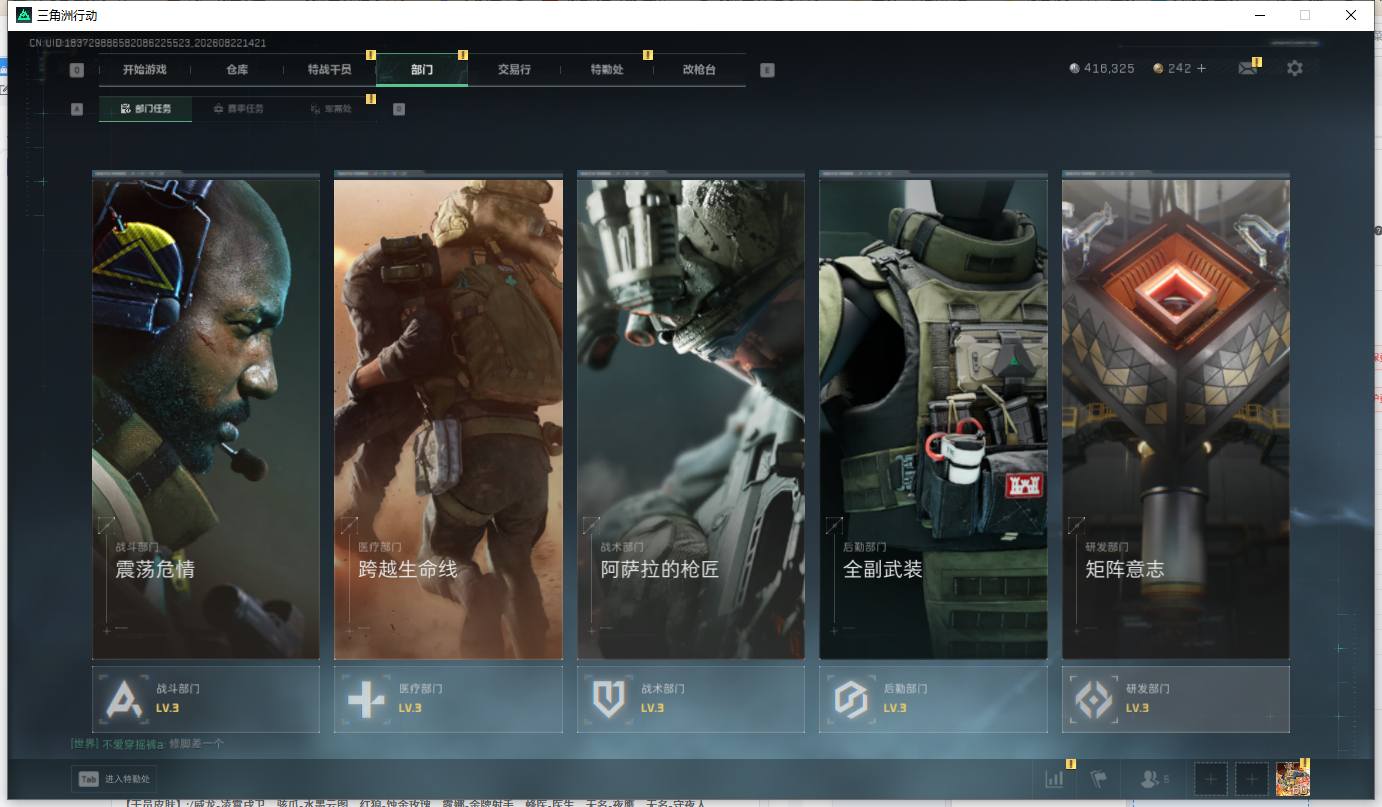
Task: Open the settings gear icon
Action: pos(1295,69)
